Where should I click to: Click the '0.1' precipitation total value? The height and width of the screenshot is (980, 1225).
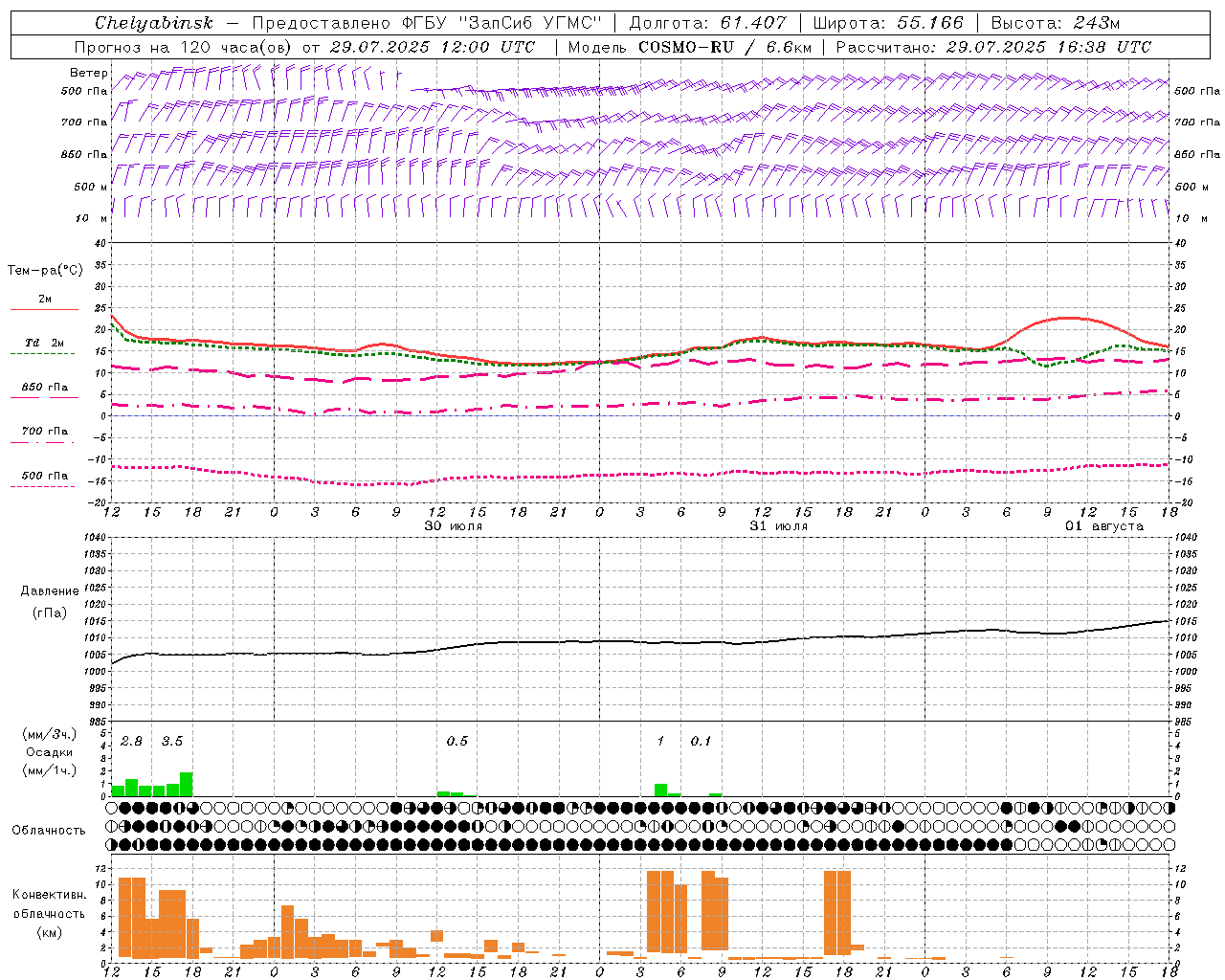(701, 741)
